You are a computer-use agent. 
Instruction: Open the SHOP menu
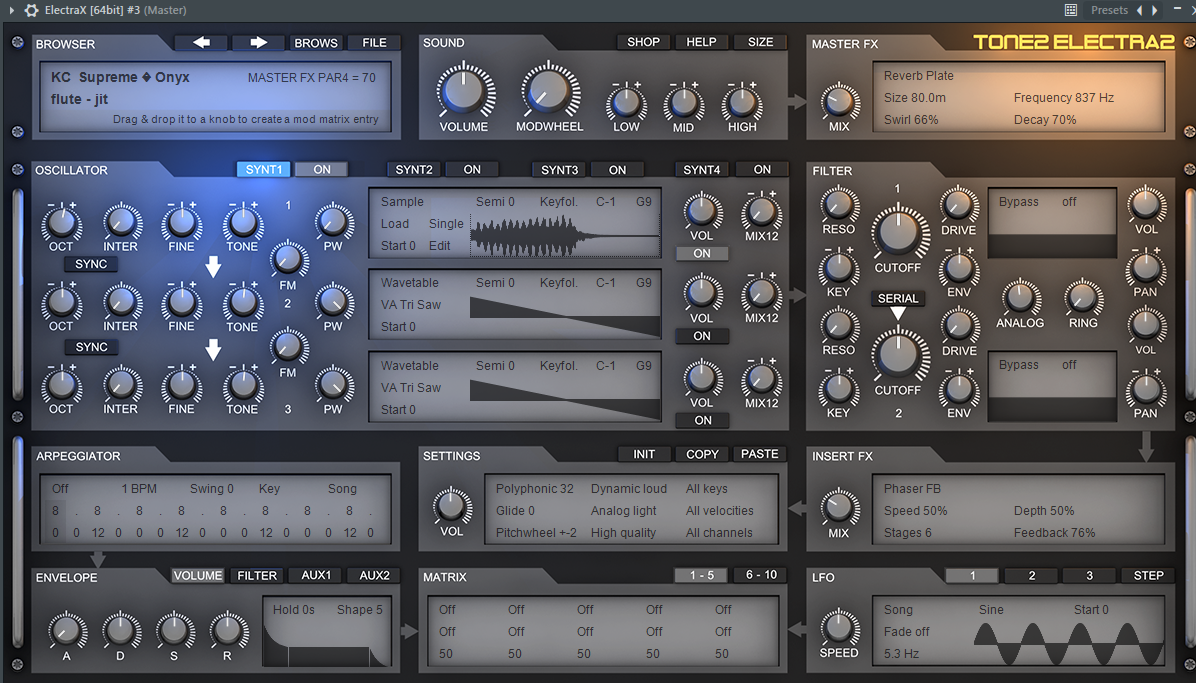coord(643,42)
